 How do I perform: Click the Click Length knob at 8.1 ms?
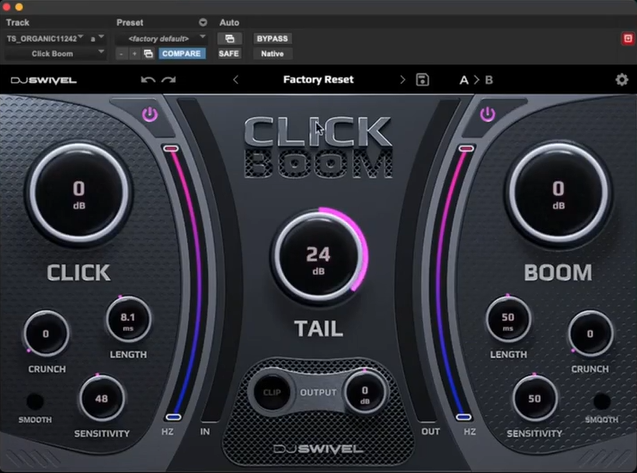pos(128,320)
